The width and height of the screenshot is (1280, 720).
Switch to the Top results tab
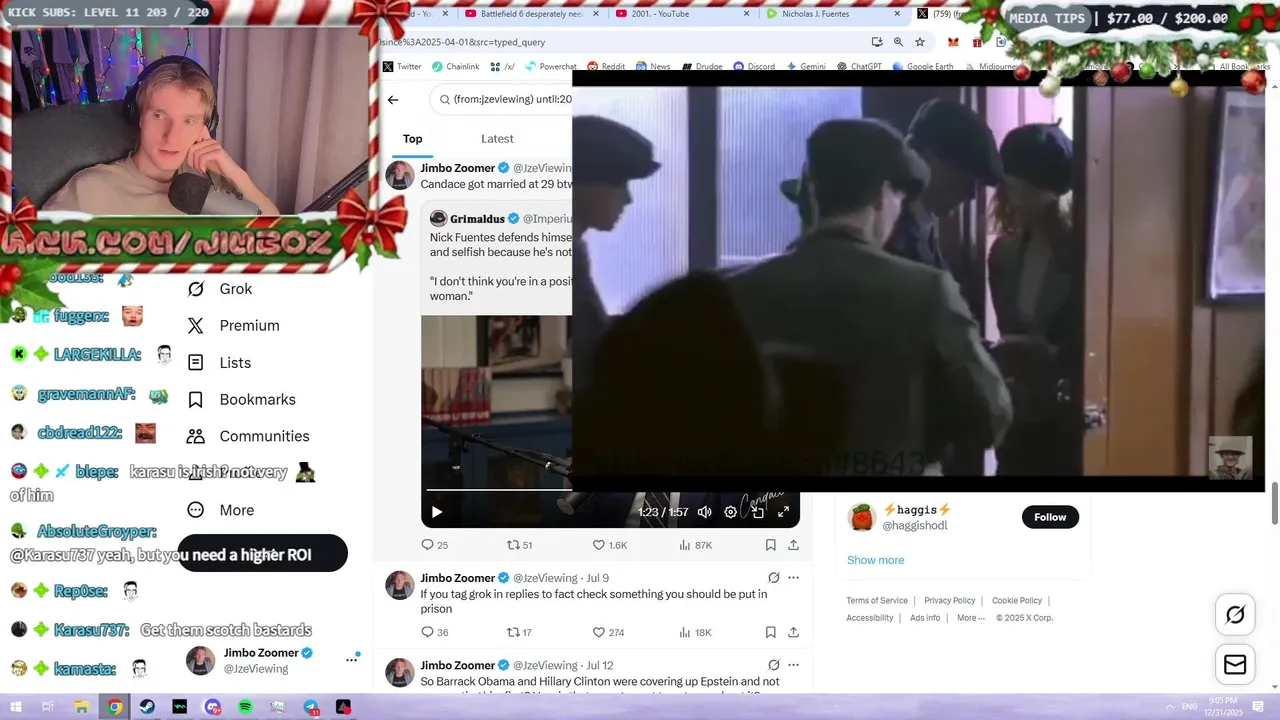pyautogui.click(x=413, y=139)
